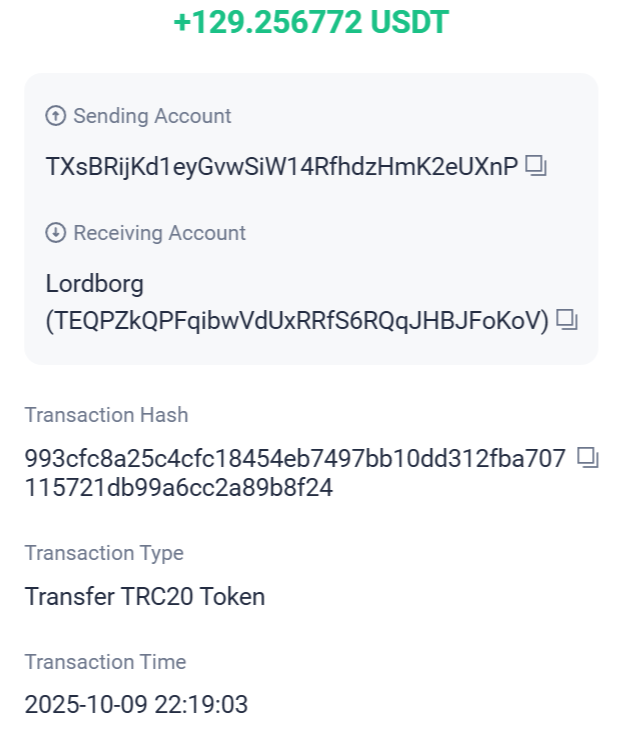Click the hash's first line starting 993cfc8a
Viewport: 621px width, 740px height.
point(295,459)
